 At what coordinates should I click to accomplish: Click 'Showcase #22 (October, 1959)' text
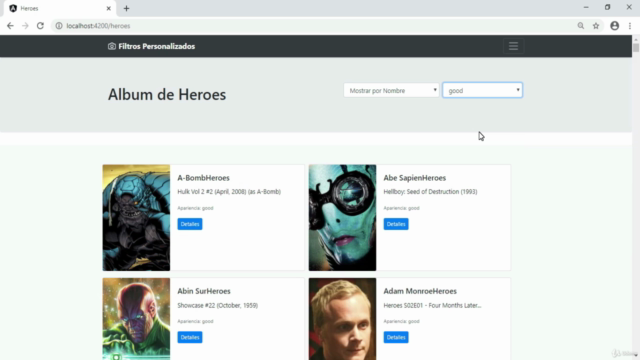(x=218, y=305)
